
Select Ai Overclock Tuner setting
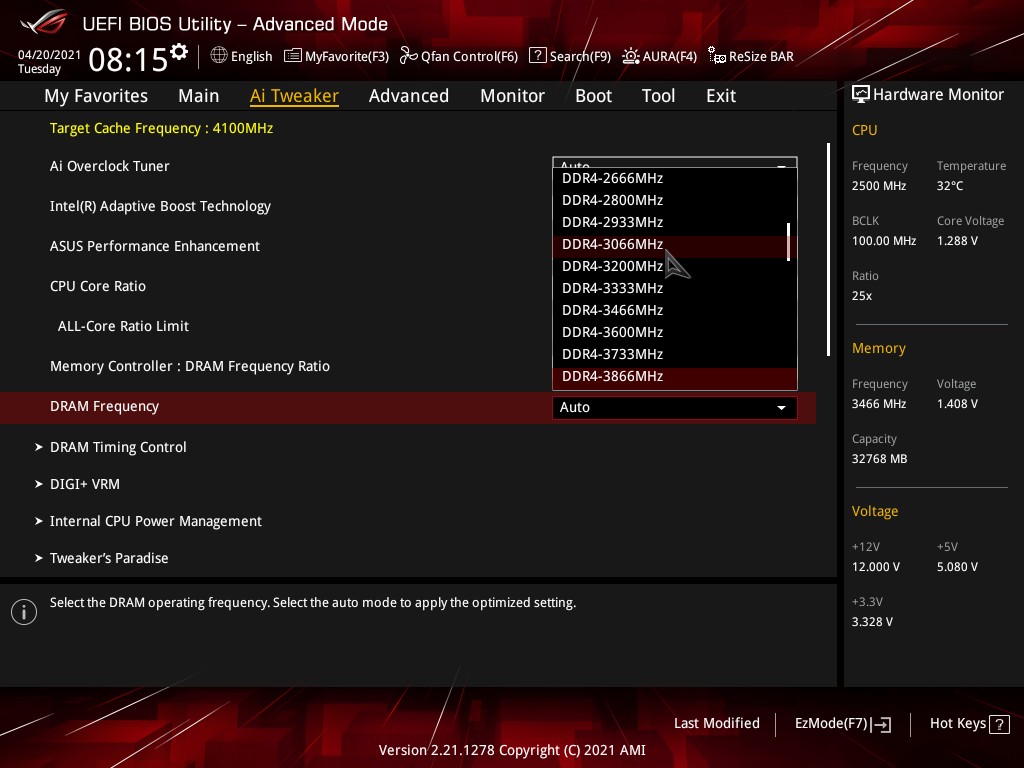point(109,167)
